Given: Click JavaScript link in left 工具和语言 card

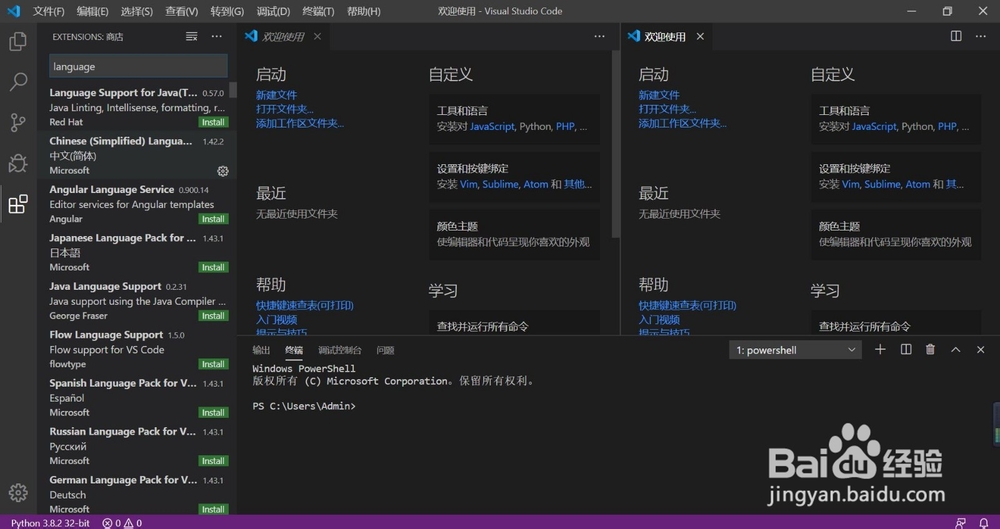Looking at the screenshot, I should pos(492,126).
